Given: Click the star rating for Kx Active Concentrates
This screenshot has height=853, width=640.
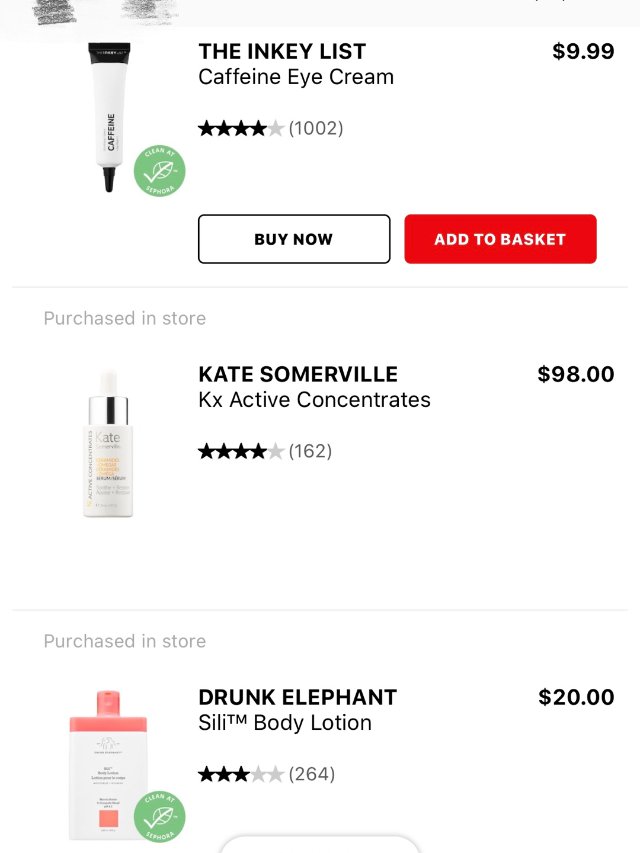Looking at the screenshot, I should [x=241, y=451].
